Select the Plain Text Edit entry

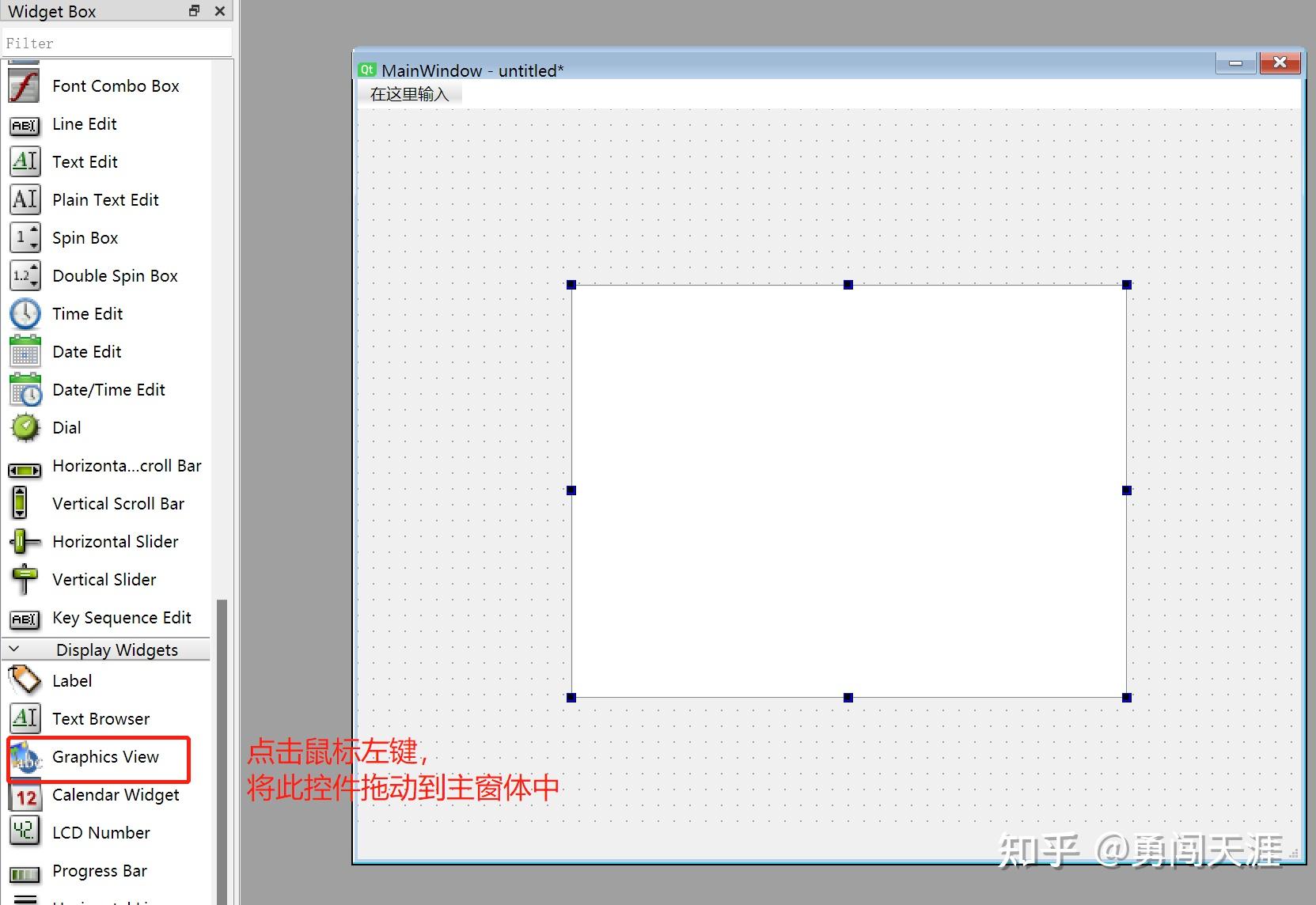pyautogui.click(x=105, y=199)
